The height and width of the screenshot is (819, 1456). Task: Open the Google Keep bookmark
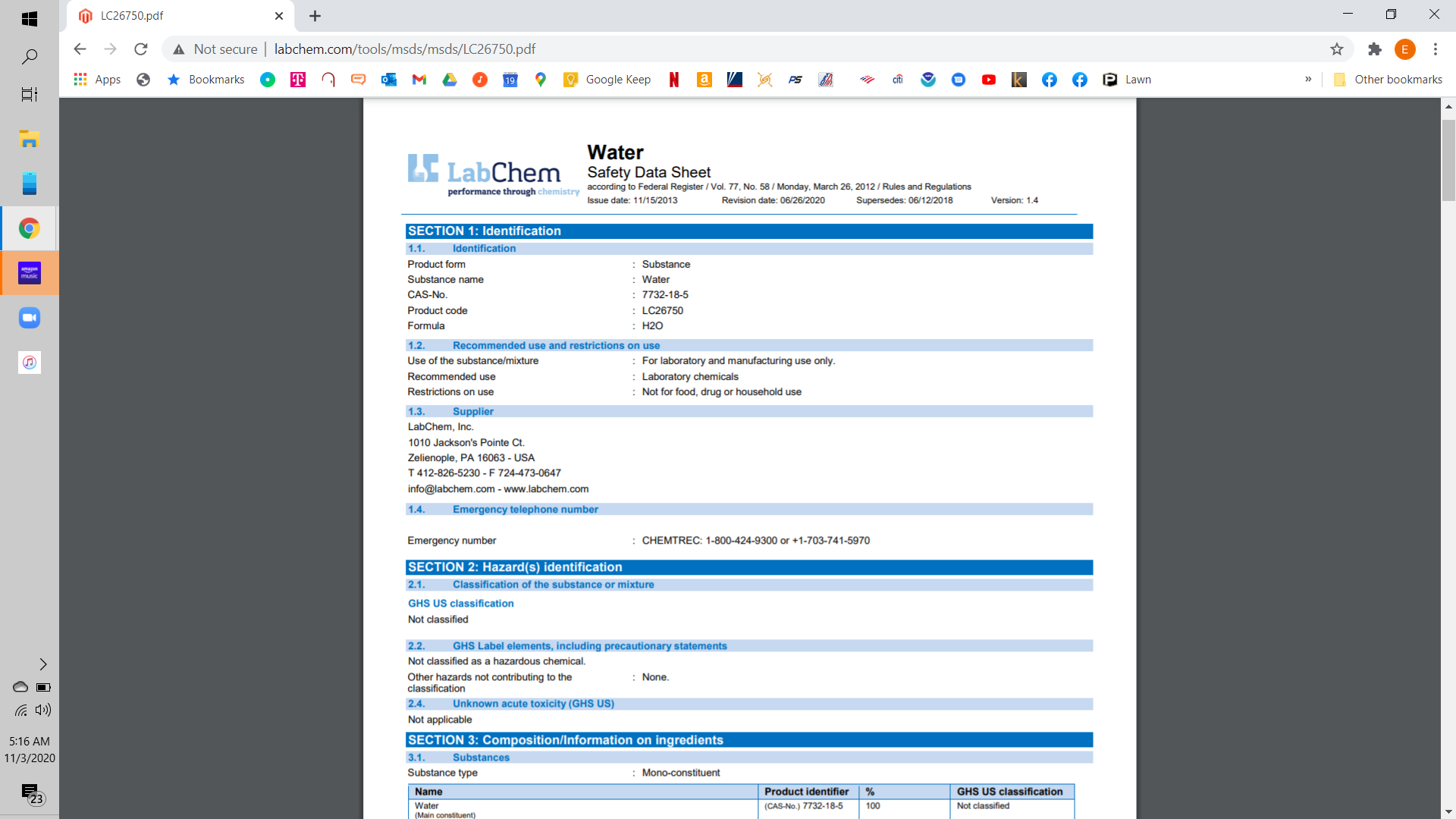(x=607, y=80)
